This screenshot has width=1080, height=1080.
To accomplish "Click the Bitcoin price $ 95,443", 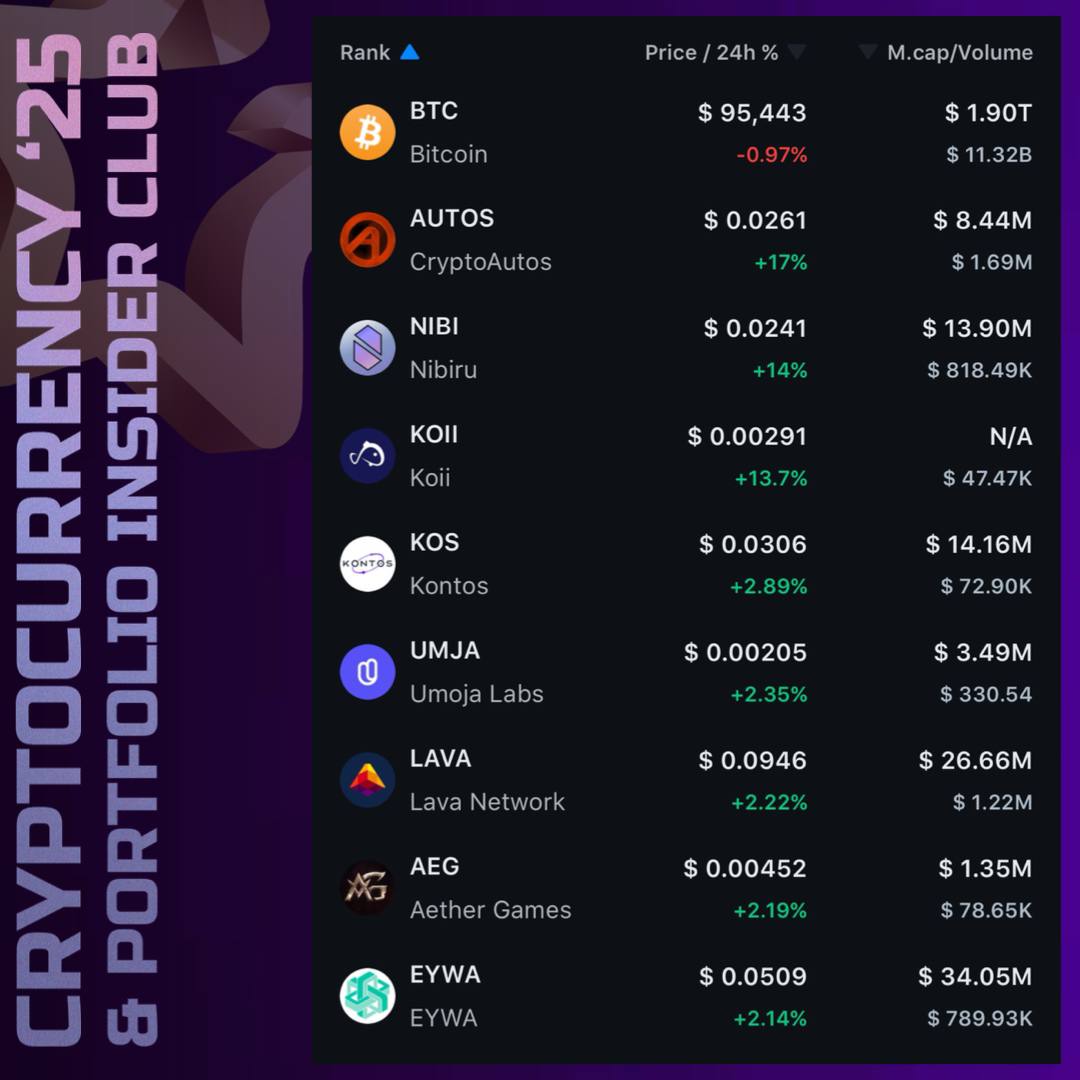I will (x=752, y=113).
